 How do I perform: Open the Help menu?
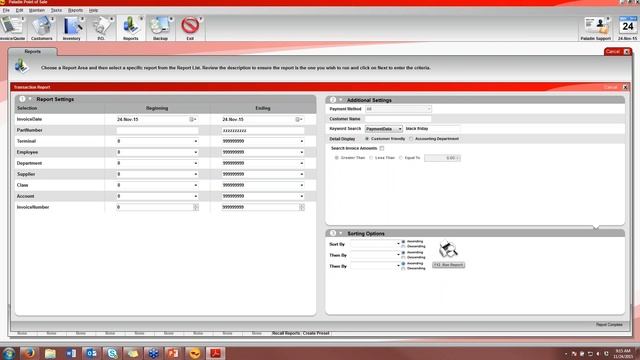(93, 10)
